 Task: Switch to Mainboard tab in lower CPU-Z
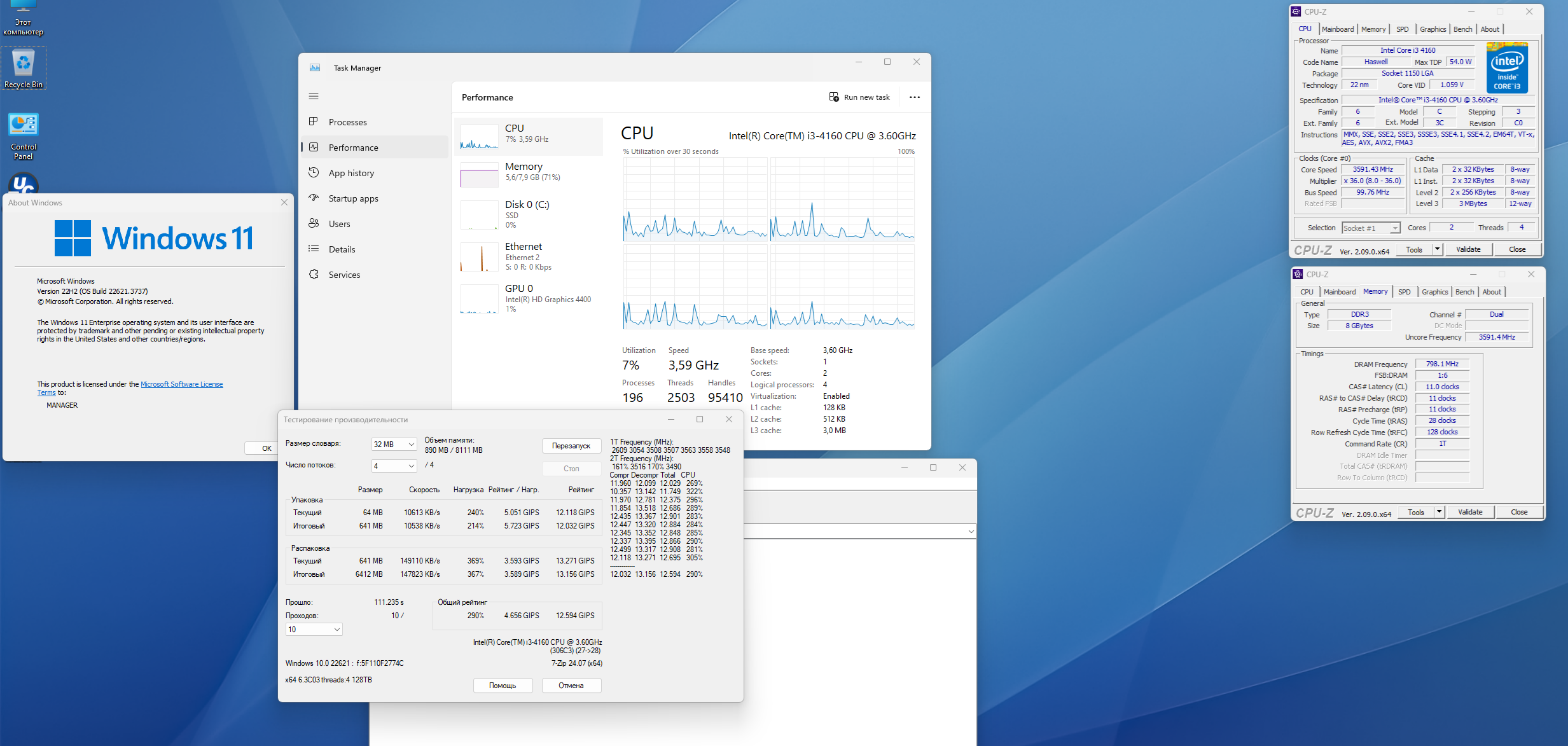(x=1340, y=292)
